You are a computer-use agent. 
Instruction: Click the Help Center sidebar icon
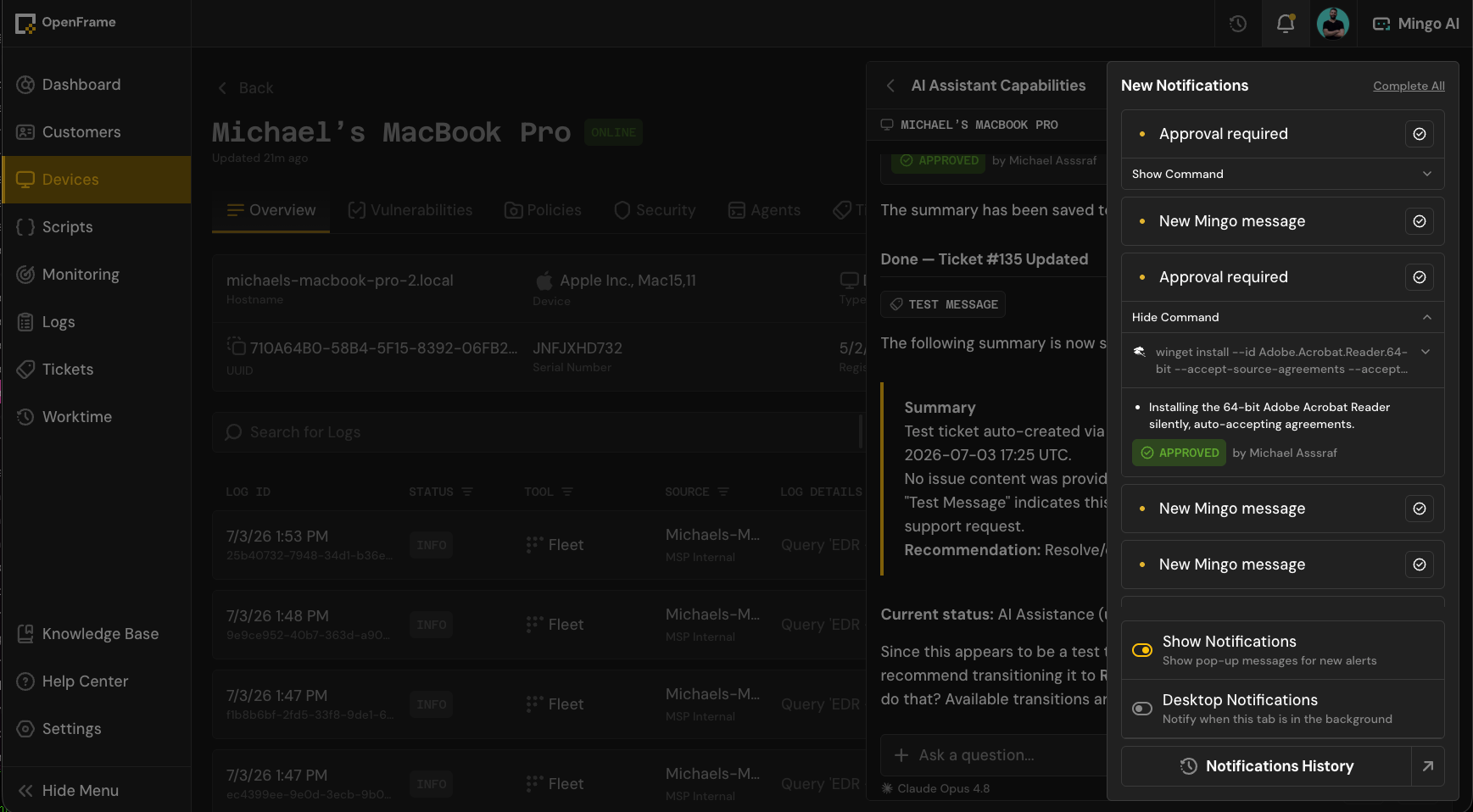pos(25,681)
